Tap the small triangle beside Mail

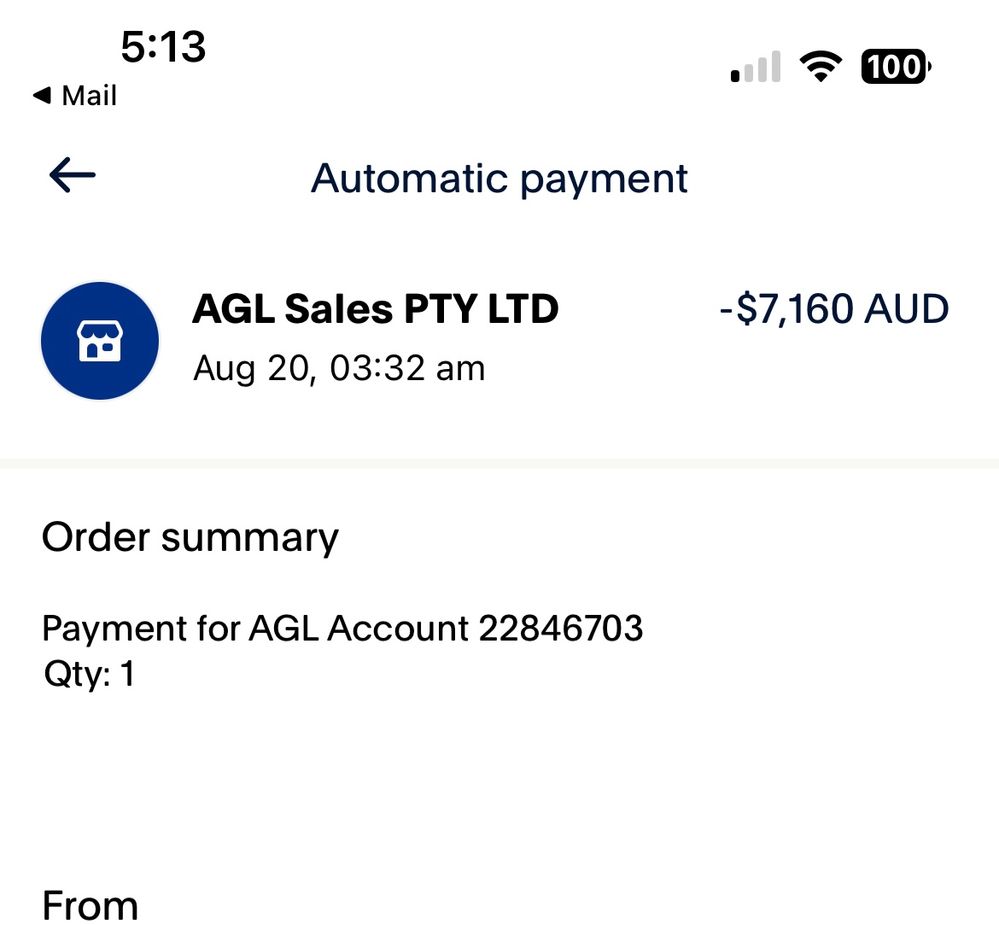[x=42, y=96]
